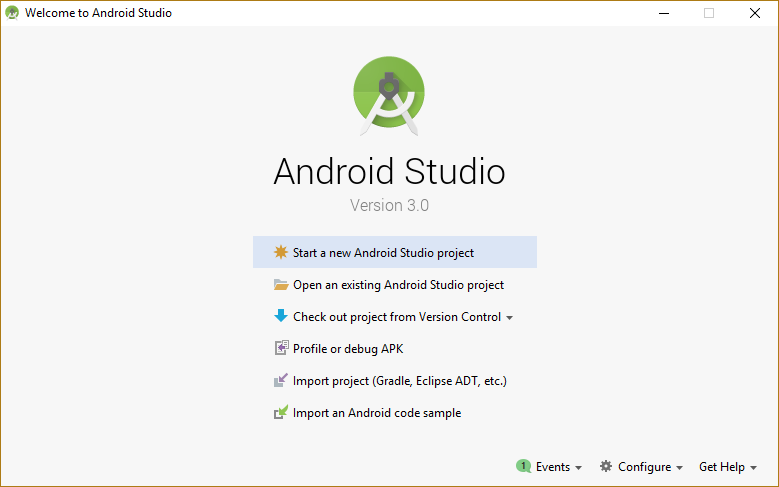Open the Configure menu label
Screen dimensions: 779x487
click(x=644, y=467)
